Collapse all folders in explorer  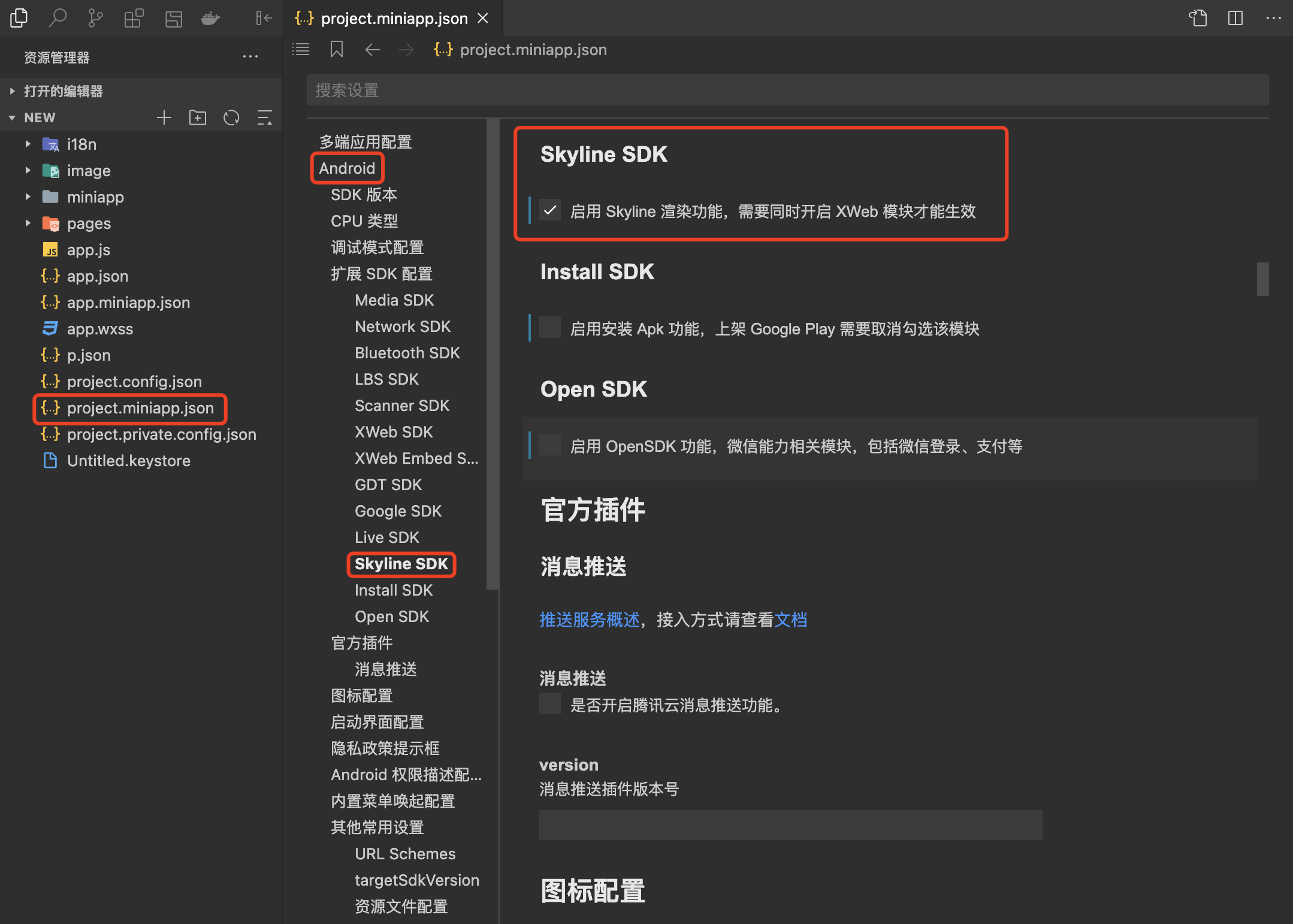(x=265, y=117)
